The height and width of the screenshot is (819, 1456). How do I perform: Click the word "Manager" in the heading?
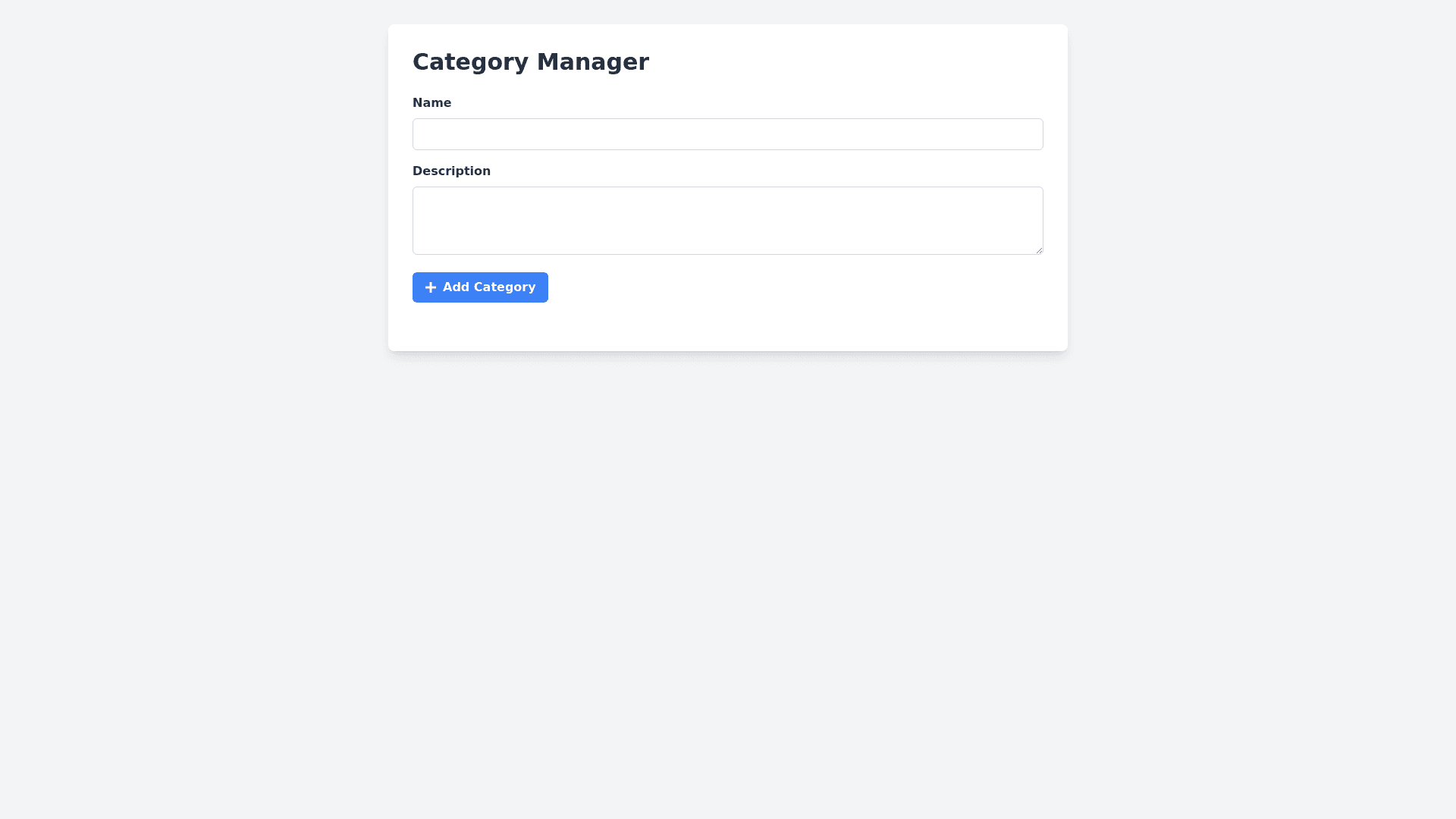(x=592, y=61)
